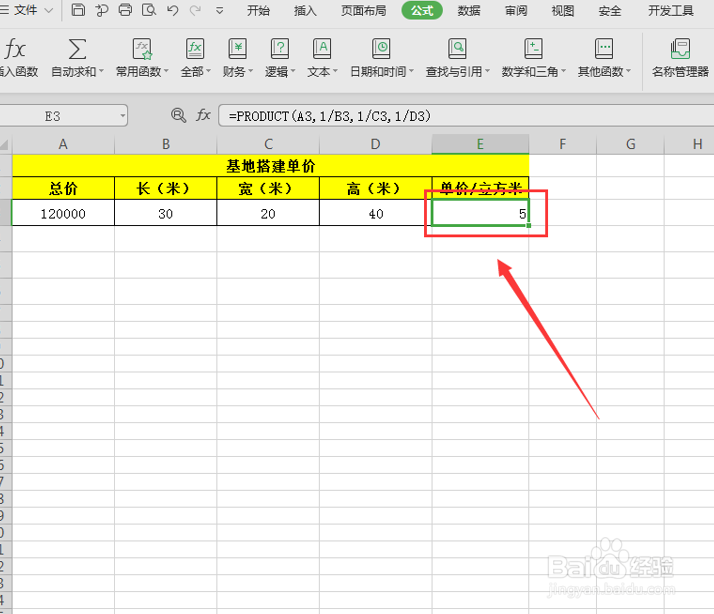
Task: Expand the 财务 dropdown arrow
Action: coord(250,71)
